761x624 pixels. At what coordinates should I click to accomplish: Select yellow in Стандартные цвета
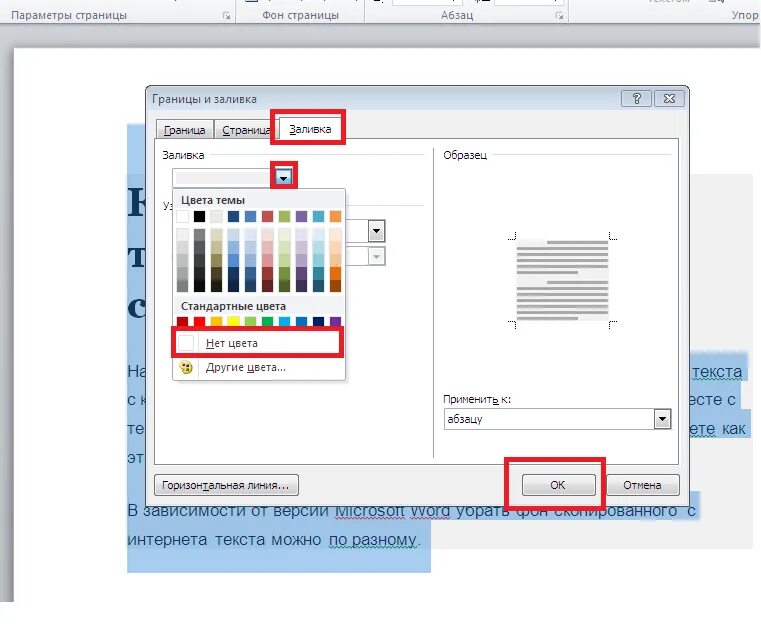(233, 321)
